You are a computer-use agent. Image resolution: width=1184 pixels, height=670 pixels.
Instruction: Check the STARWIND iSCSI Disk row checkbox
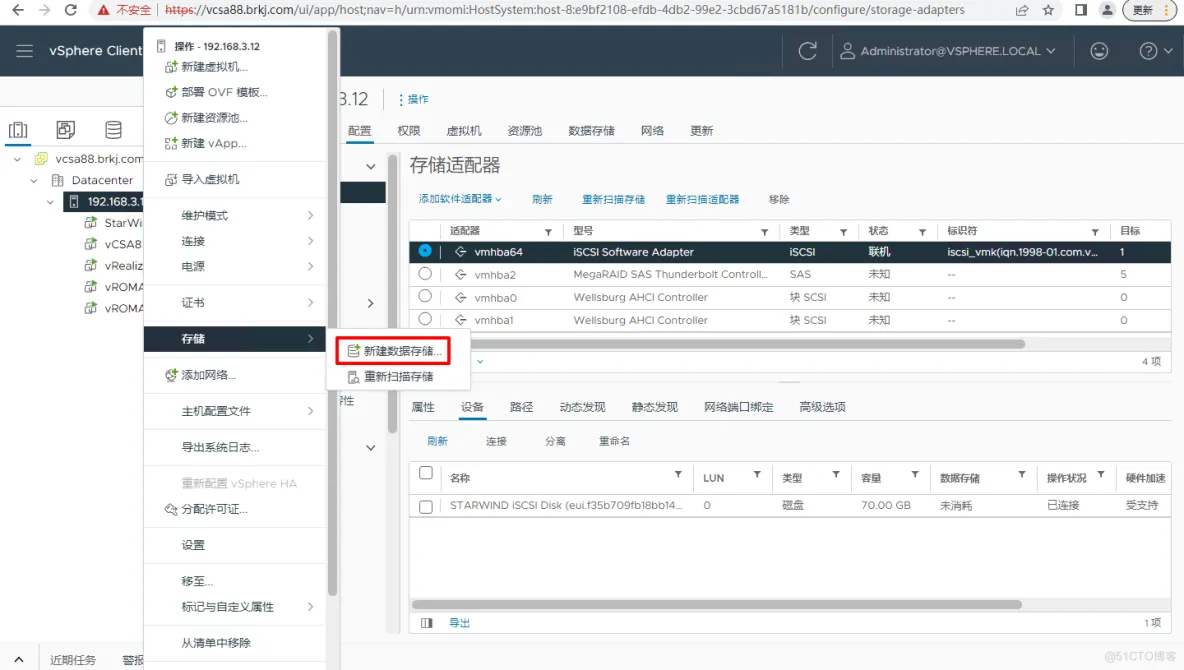[426, 506]
